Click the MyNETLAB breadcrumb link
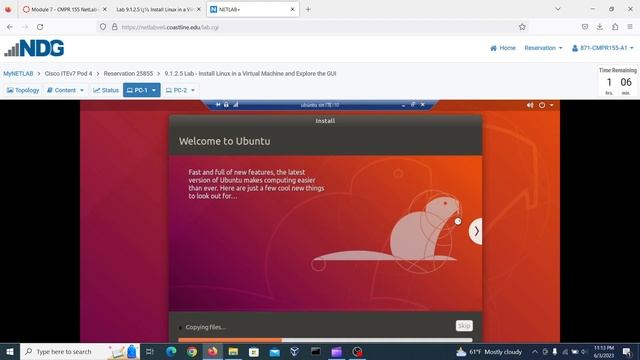The image size is (640, 360). [x=18, y=73]
